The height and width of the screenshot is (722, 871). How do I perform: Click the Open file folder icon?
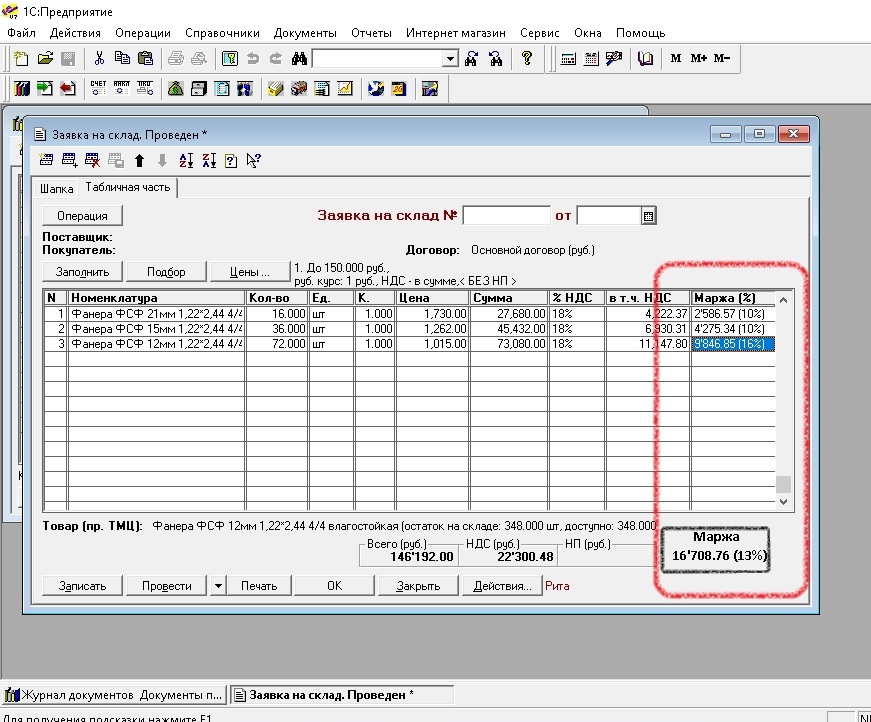(x=45, y=59)
